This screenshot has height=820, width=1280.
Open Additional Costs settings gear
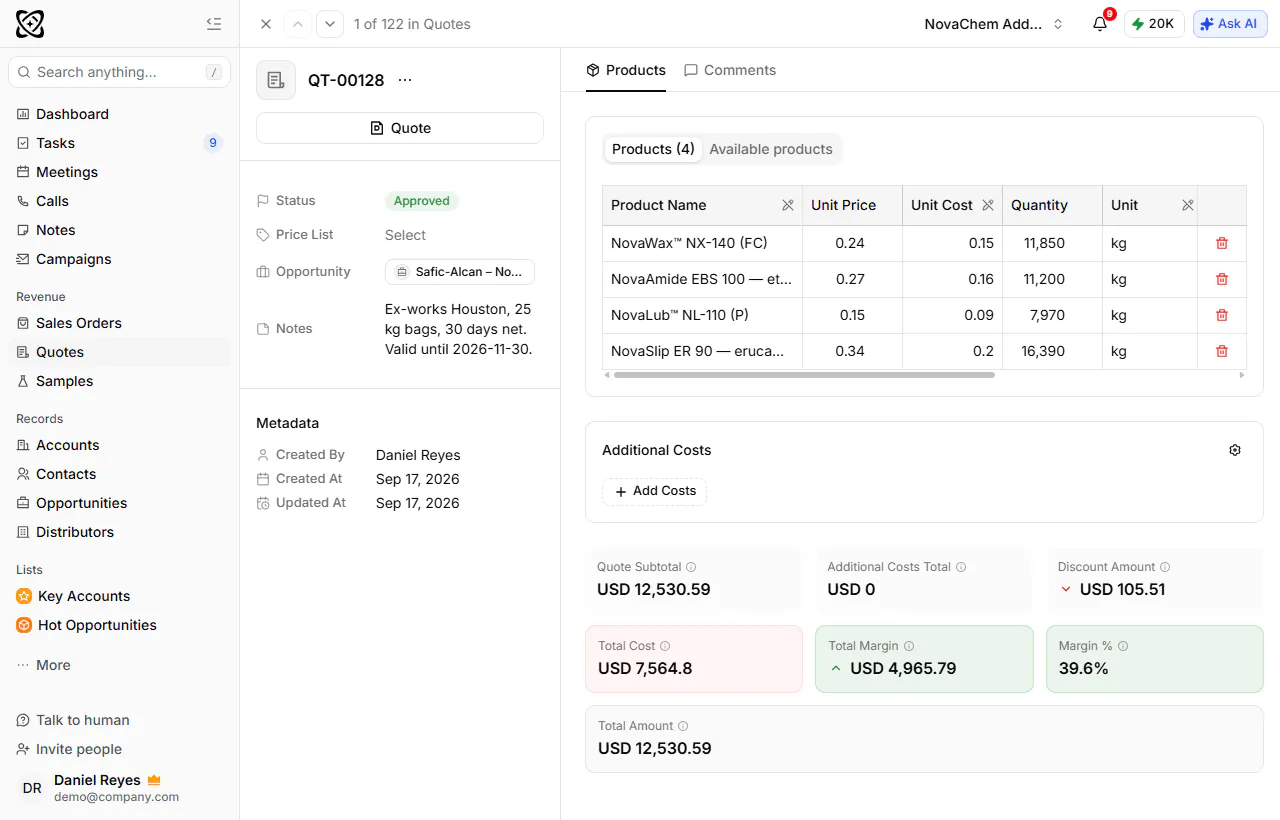click(1235, 450)
